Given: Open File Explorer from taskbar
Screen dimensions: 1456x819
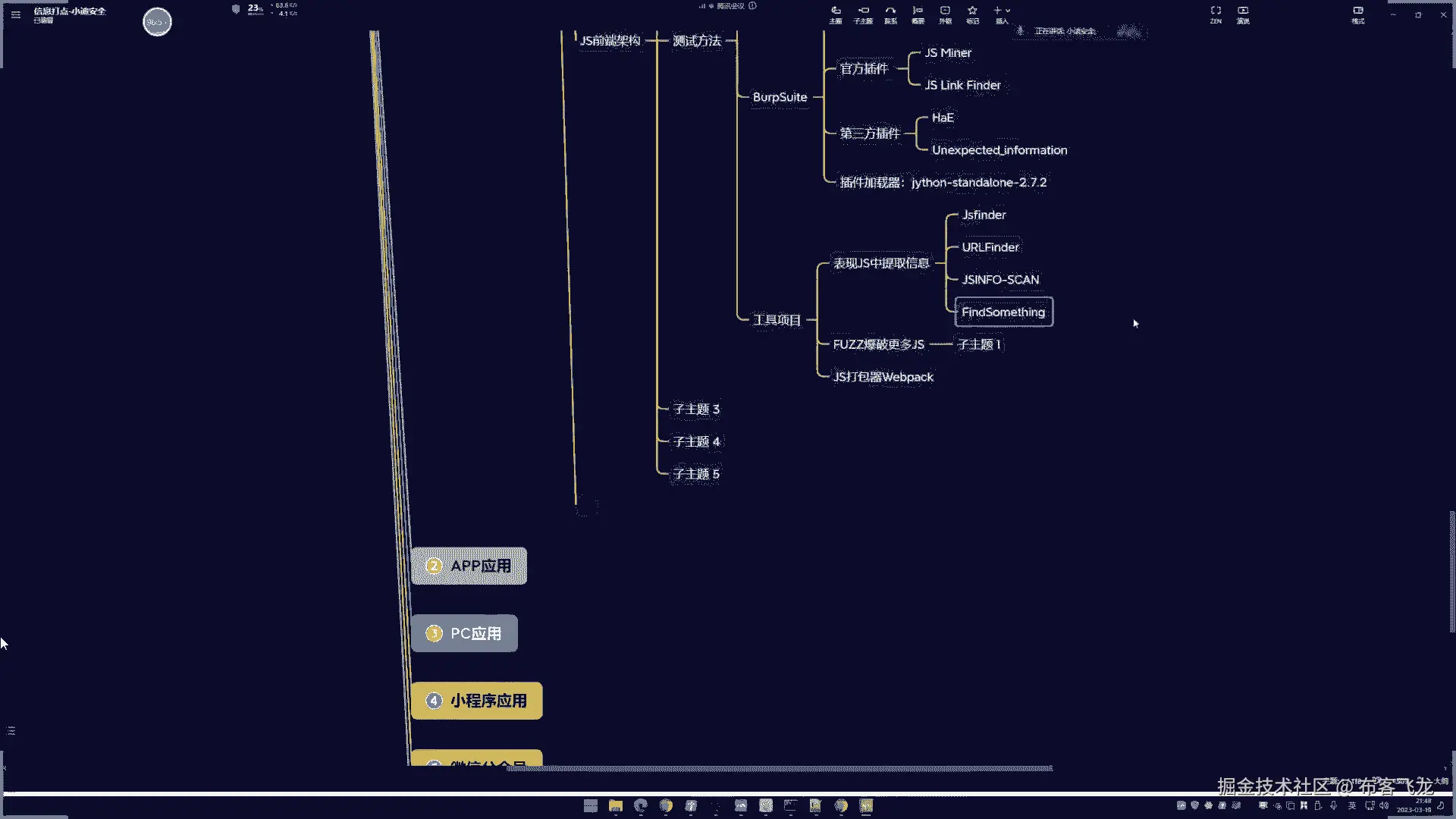Looking at the screenshot, I should 616,805.
